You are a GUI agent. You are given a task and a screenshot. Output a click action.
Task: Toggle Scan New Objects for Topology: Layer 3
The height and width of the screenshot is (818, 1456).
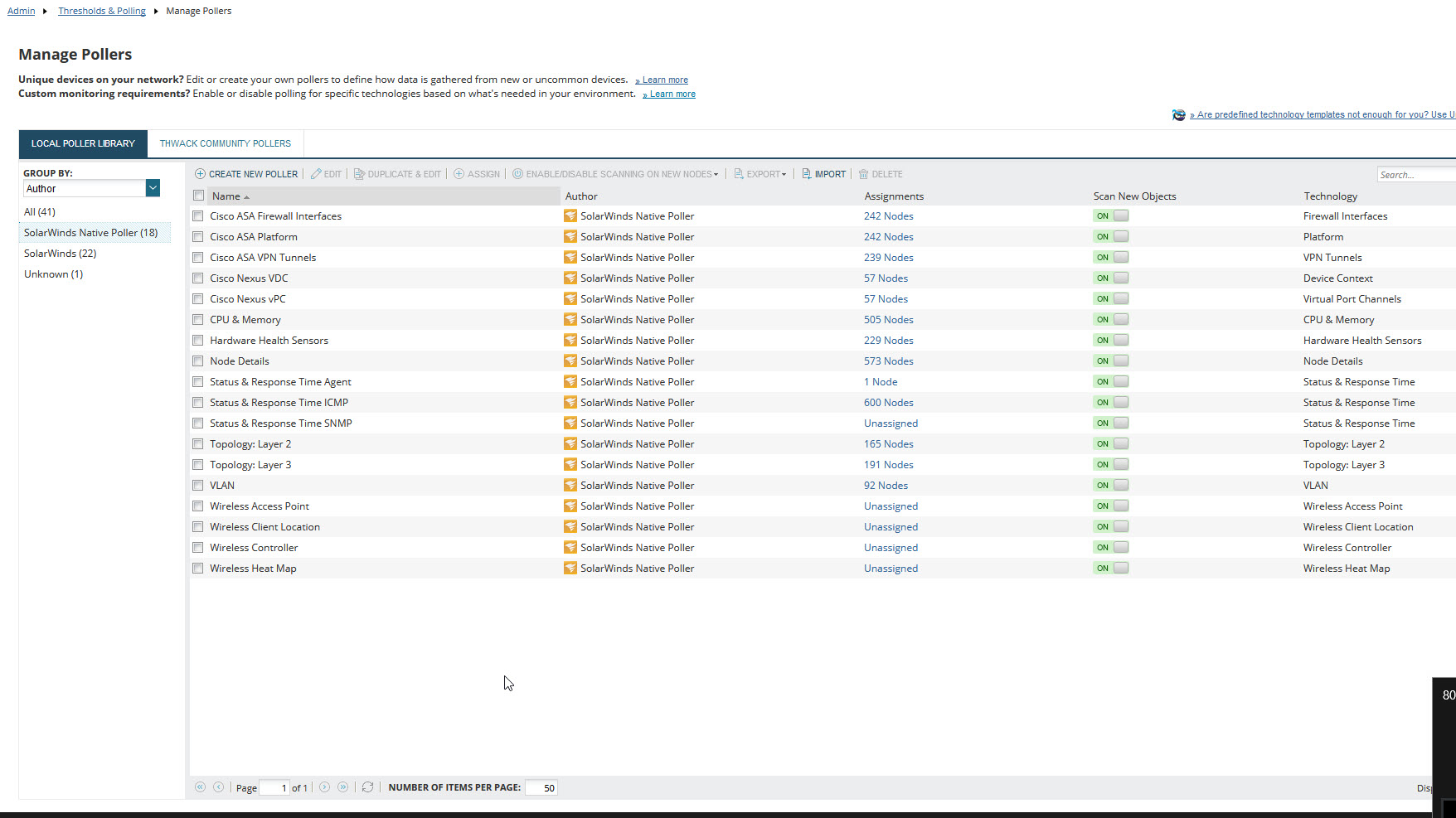click(1111, 464)
